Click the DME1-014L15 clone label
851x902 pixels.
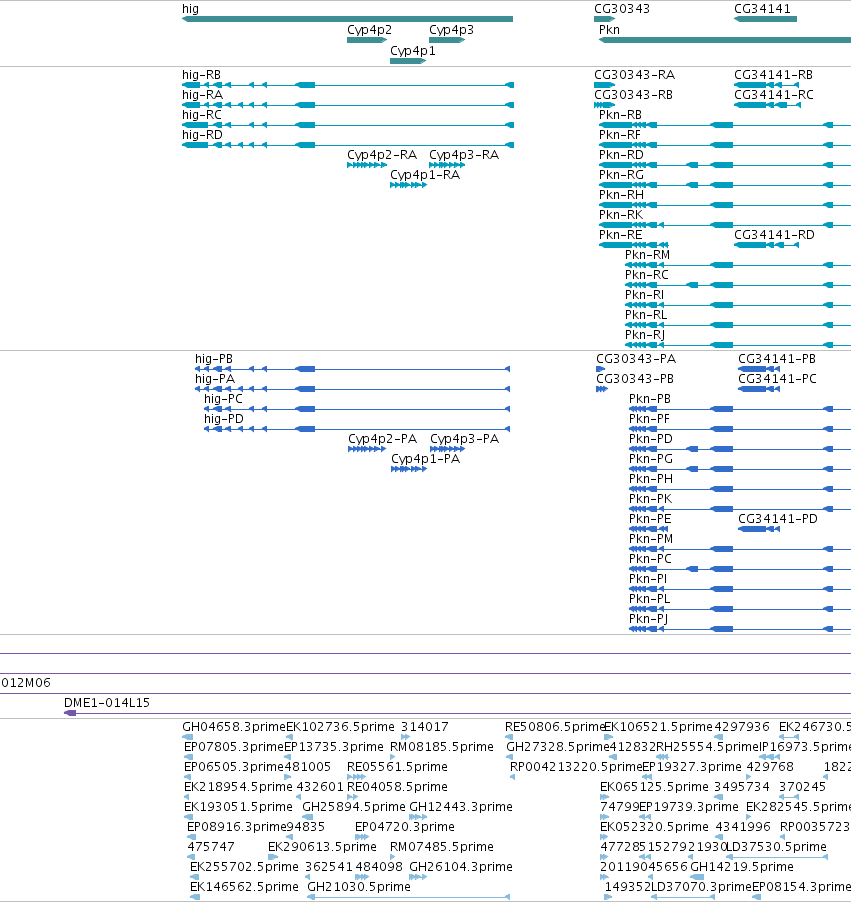tap(107, 703)
